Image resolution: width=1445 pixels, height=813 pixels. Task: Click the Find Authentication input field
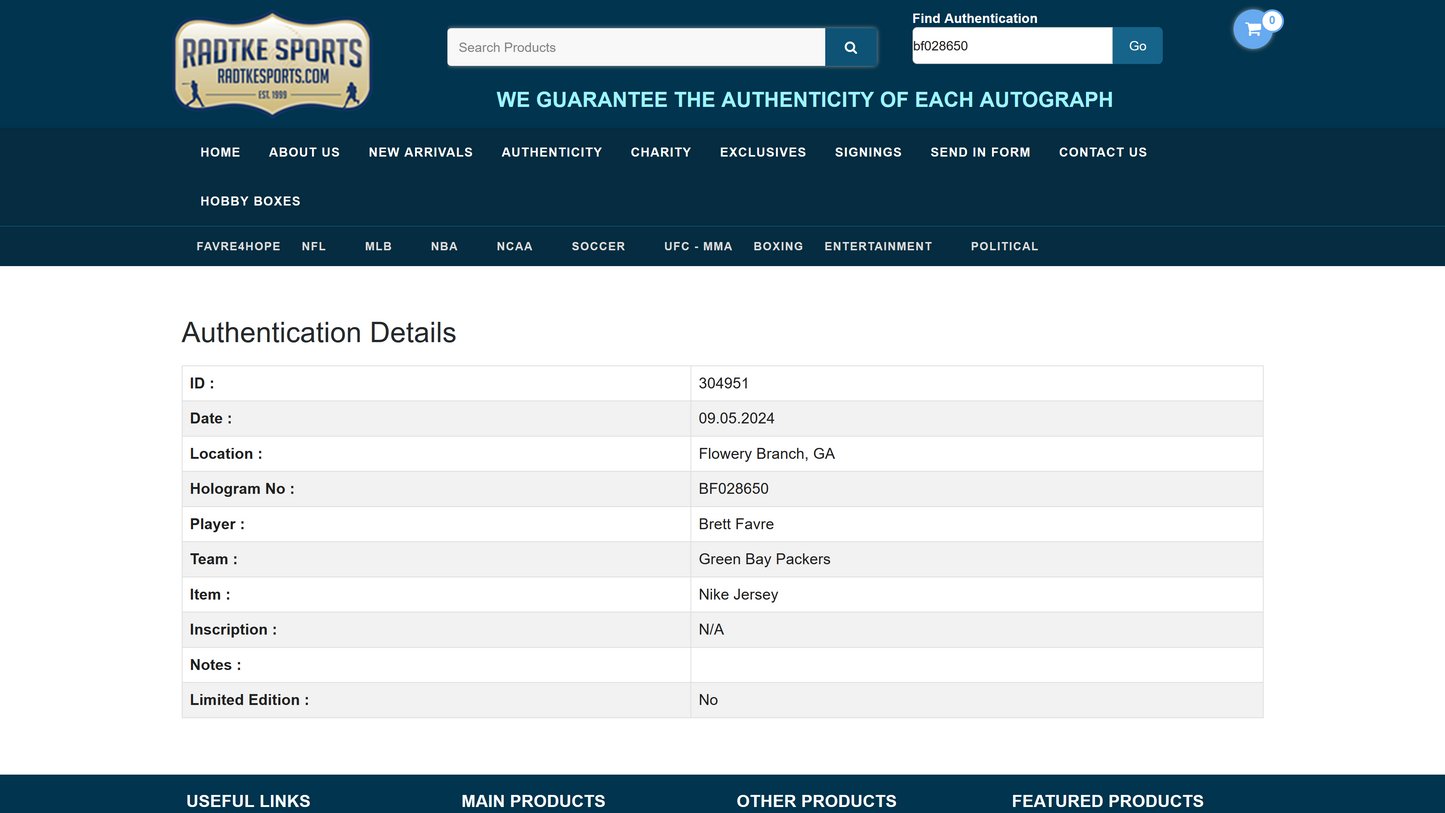1012,46
